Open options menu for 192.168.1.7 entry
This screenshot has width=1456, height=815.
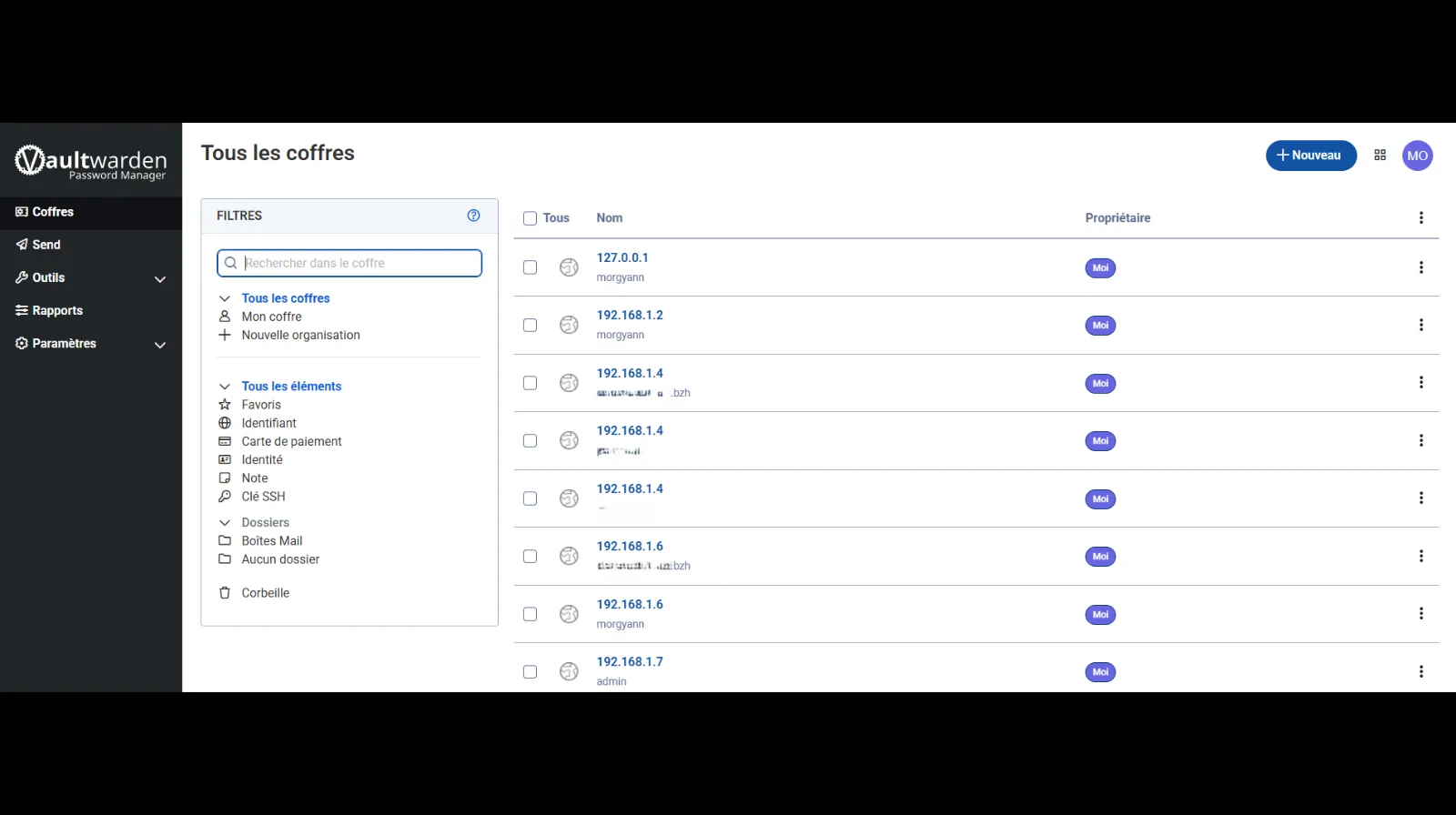(1421, 672)
